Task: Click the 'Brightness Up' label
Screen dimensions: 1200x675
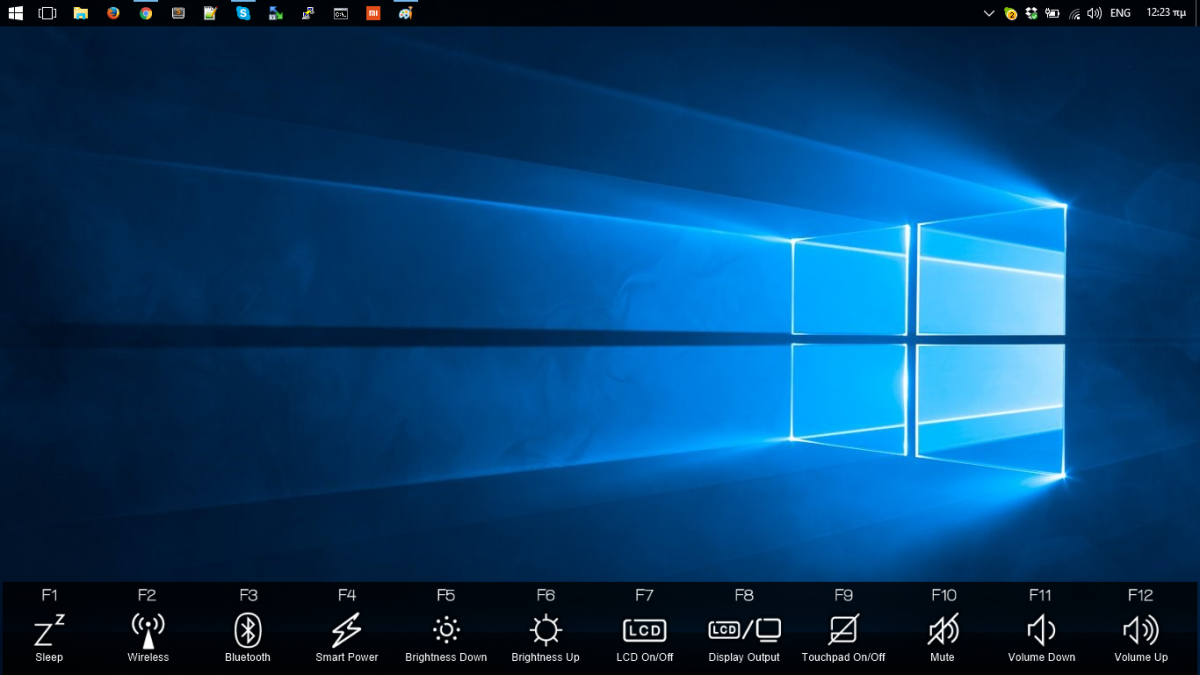Action: [x=545, y=657]
